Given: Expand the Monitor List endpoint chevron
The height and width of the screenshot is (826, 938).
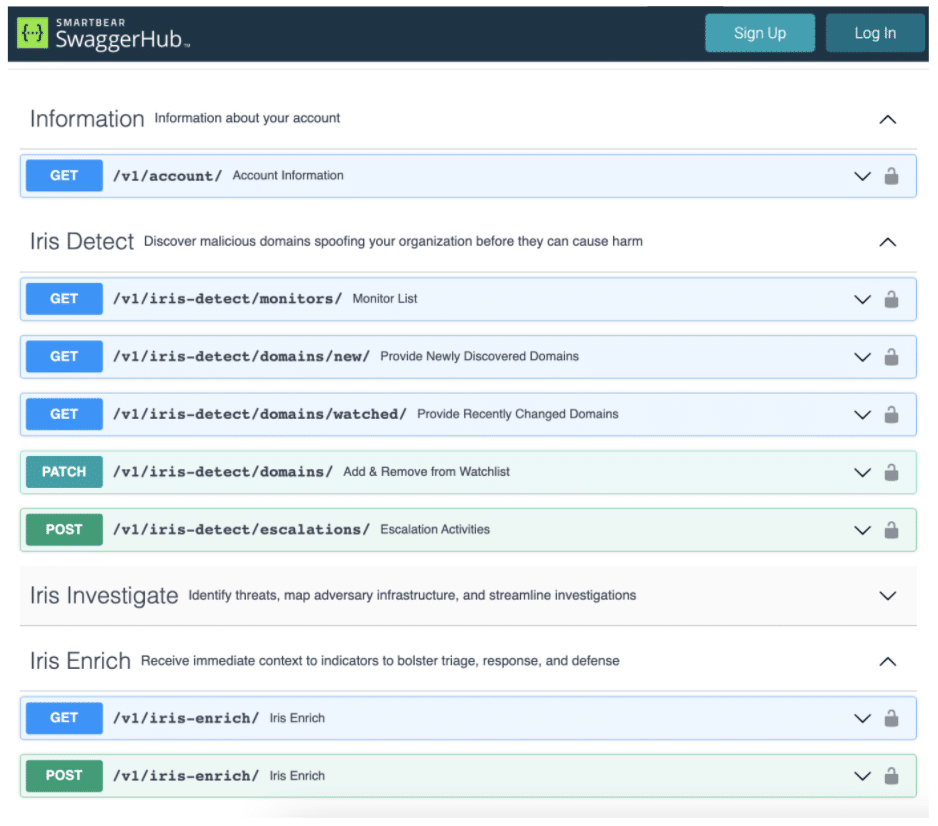Looking at the screenshot, I should [x=862, y=299].
